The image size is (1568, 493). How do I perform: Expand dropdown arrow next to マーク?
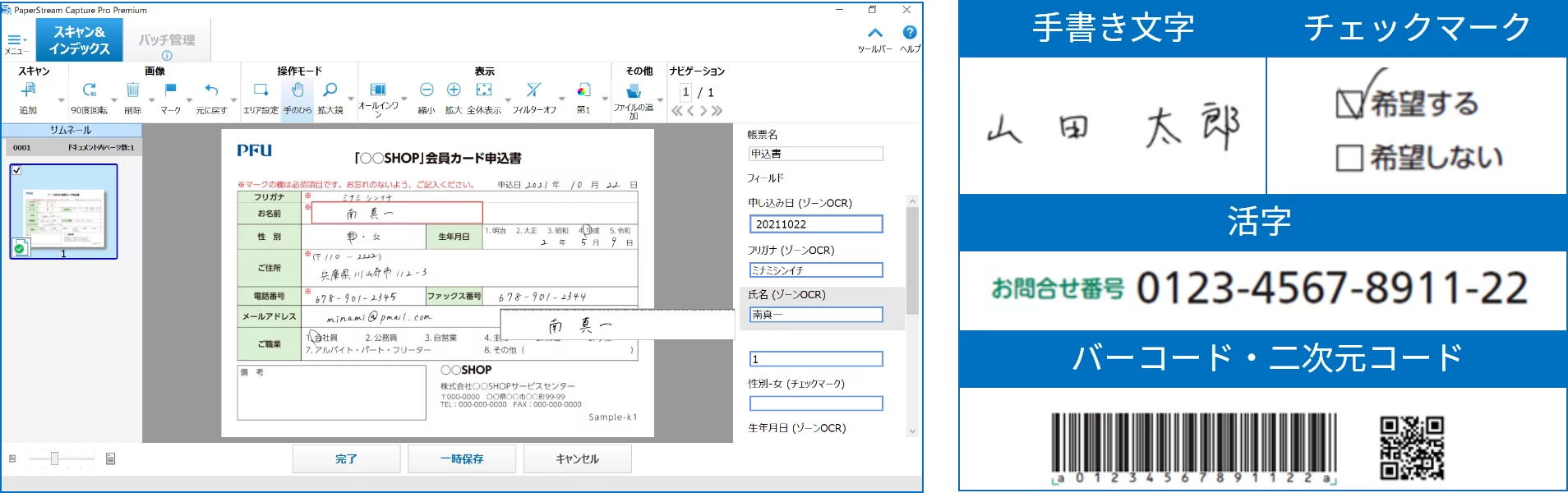click(189, 100)
